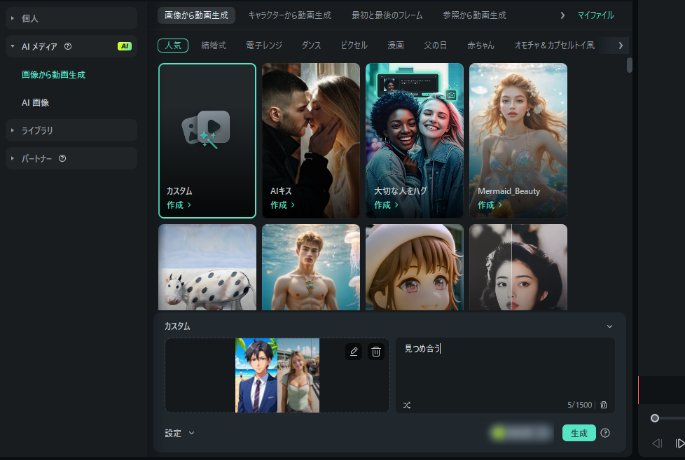The image size is (685, 460).
Task: Expand パートナー section
Action: [x=12, y=159]
